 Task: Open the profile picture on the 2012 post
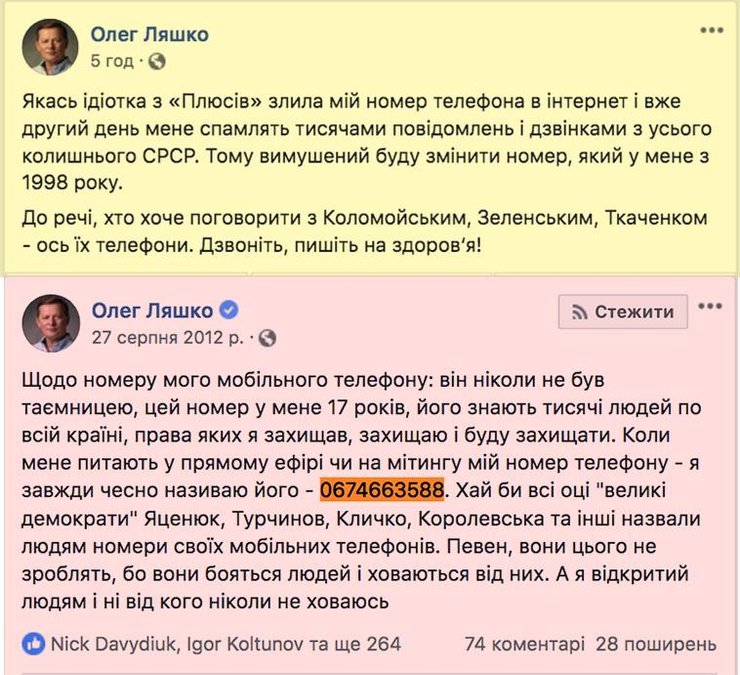click(x=49, y=322)
